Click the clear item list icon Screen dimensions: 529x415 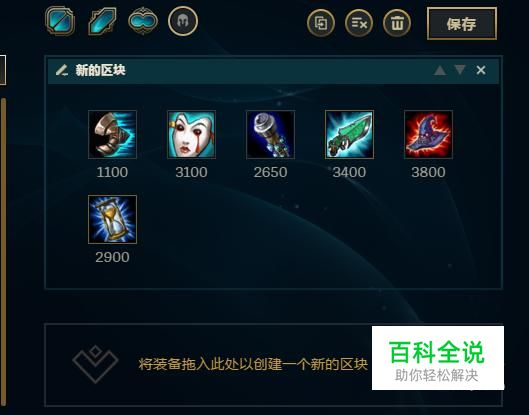(x=359, y=23)
